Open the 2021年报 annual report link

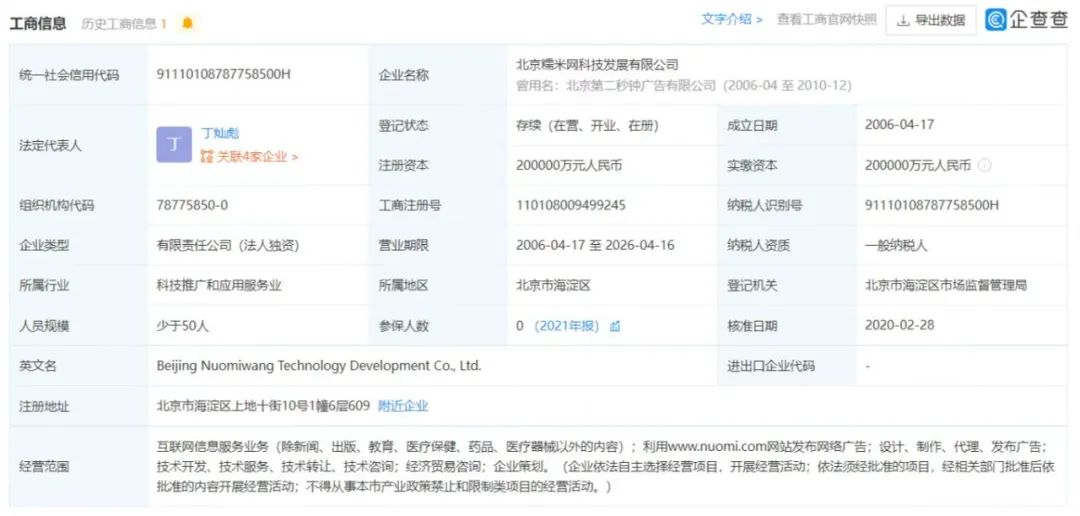(566, 326)
